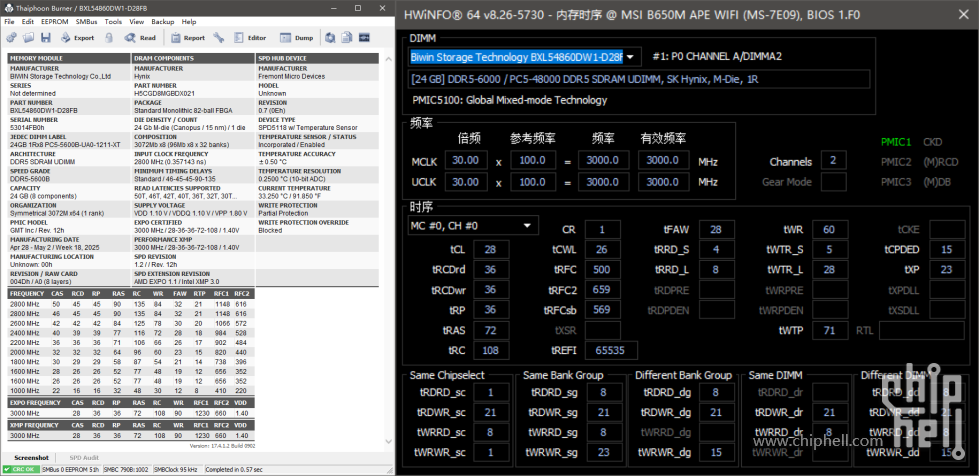Viewport: 979px width, 476px height.
Task: Click the wrench icon in Thaiphoon toolbar
Action: (219, 37)
